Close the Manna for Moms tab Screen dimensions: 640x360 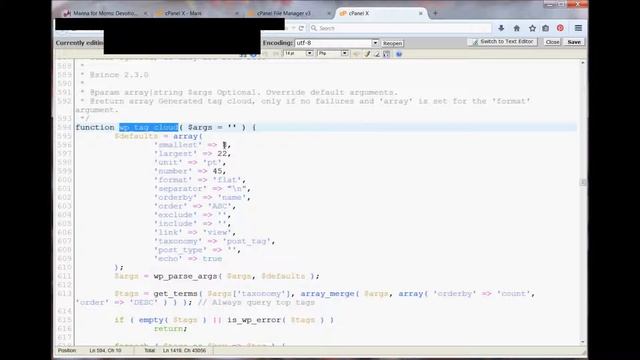[145, 13]
